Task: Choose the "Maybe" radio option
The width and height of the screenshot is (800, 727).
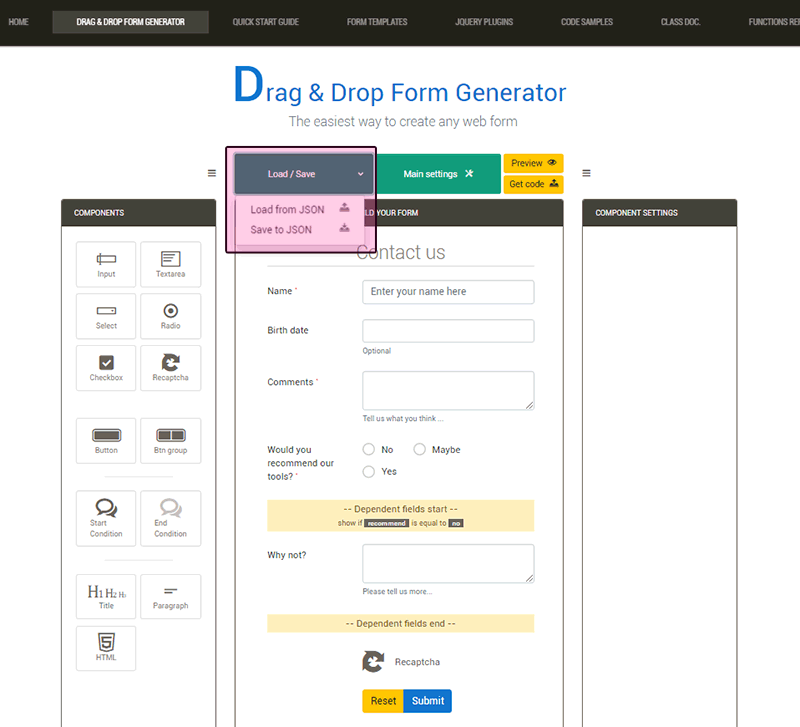Action: pos(420,450)
